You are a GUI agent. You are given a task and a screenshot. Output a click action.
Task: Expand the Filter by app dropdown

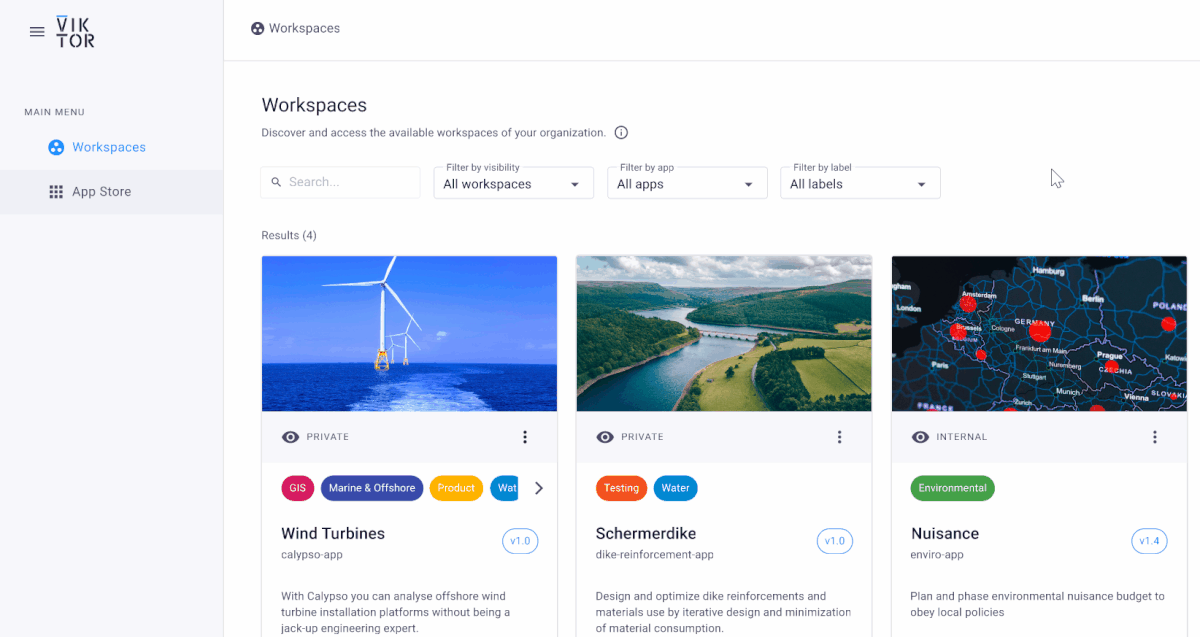point(687,183)
